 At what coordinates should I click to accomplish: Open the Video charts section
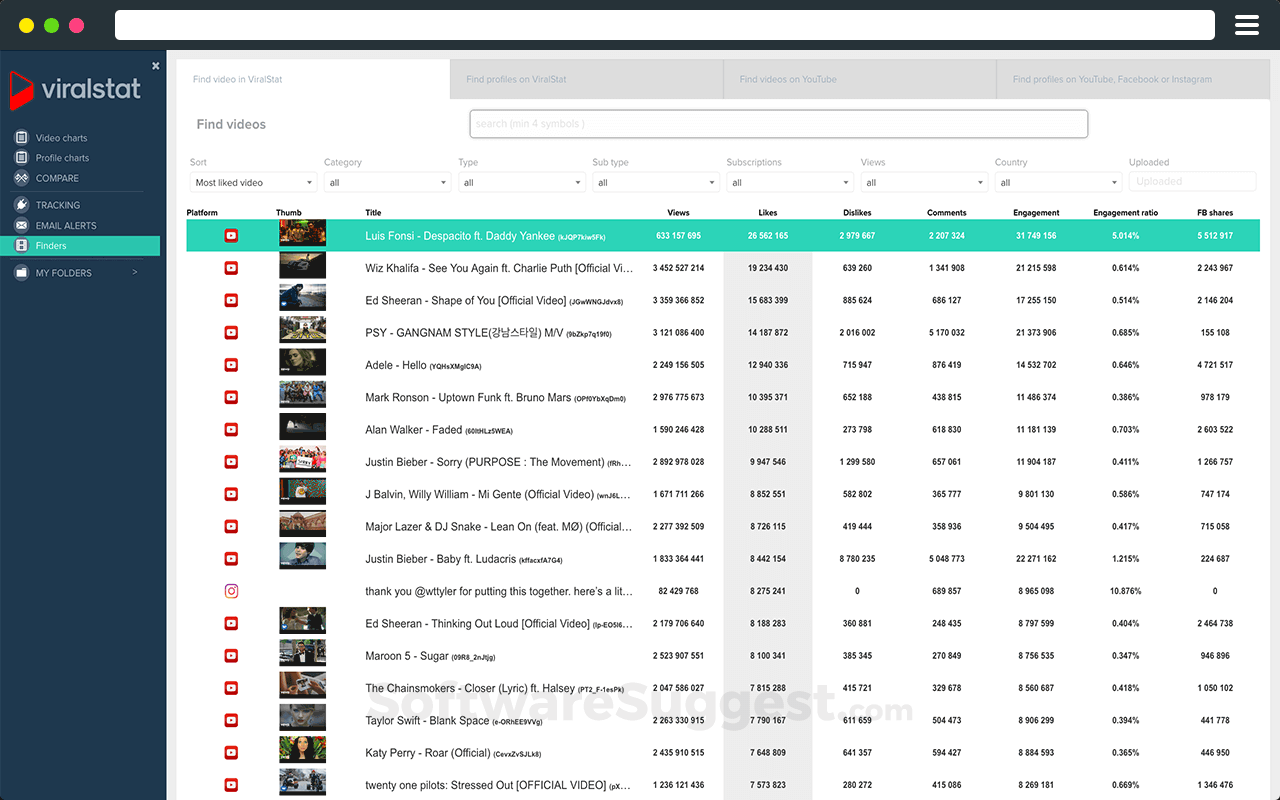(60, 137)
